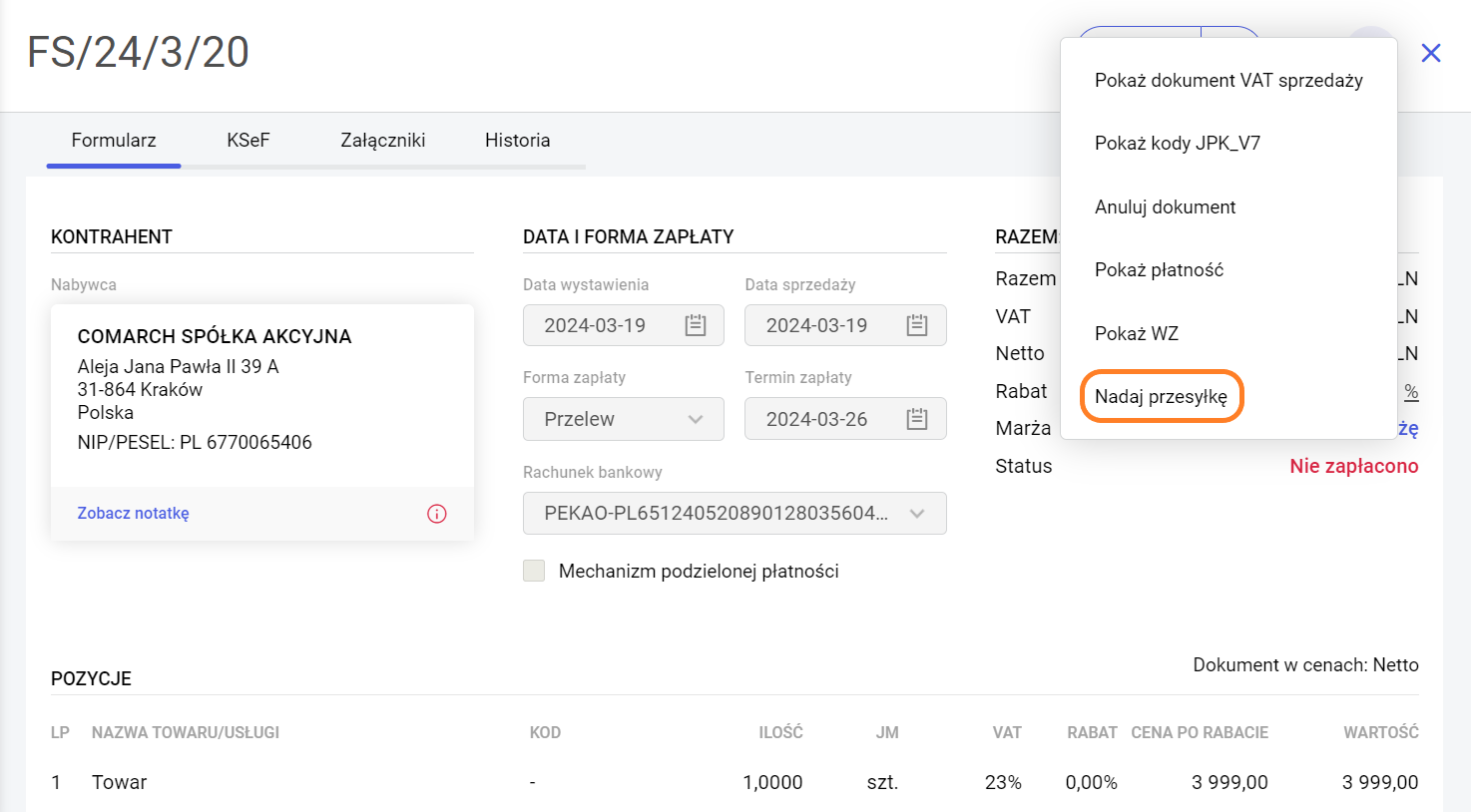The image size is (1471, 812).
Task: Select Pokaż płatność menu option
Action: tap(1159, 270)
